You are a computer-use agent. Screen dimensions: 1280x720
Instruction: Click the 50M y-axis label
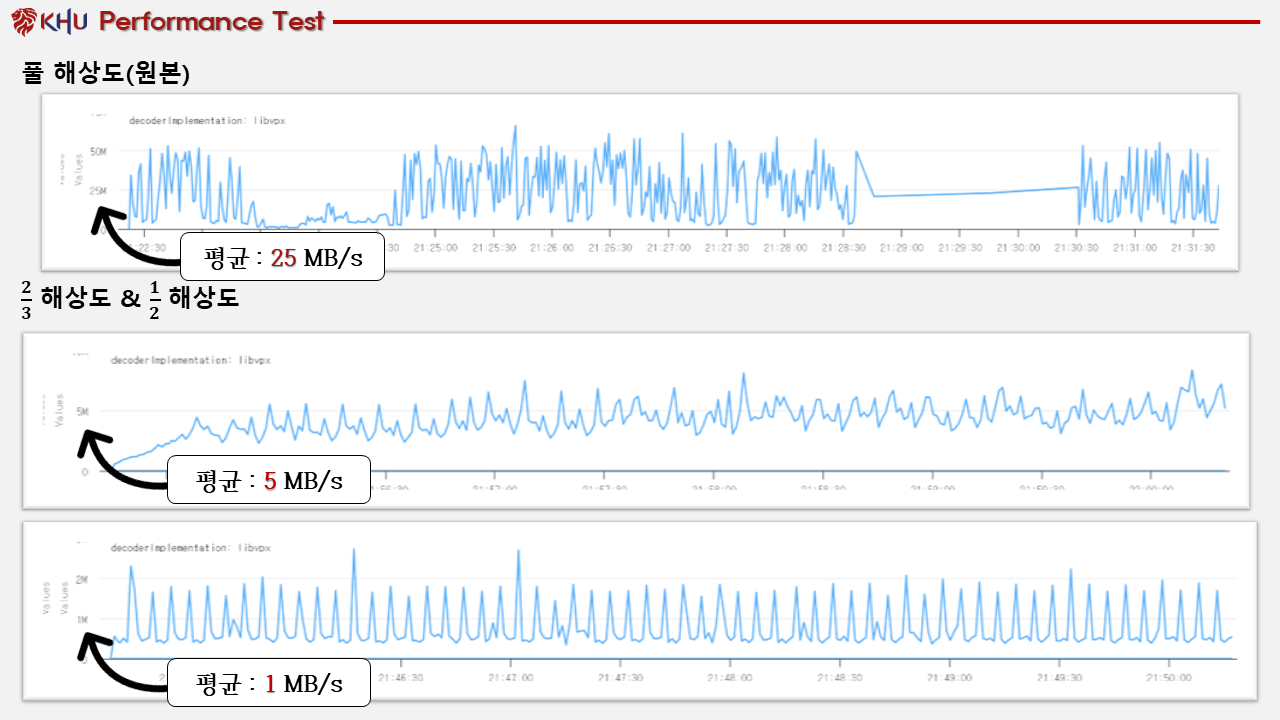point(98,151)
